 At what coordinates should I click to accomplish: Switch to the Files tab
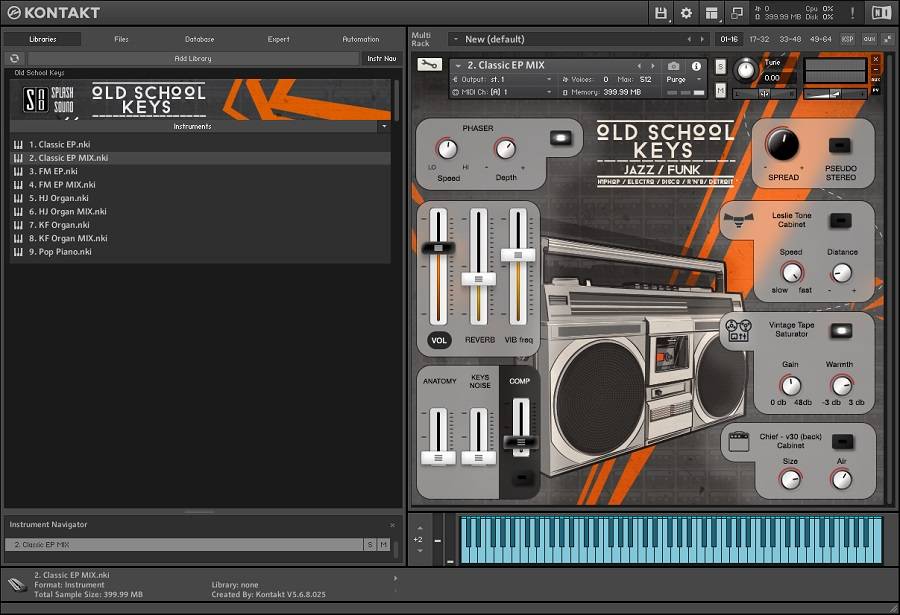(x=121, y=39)
